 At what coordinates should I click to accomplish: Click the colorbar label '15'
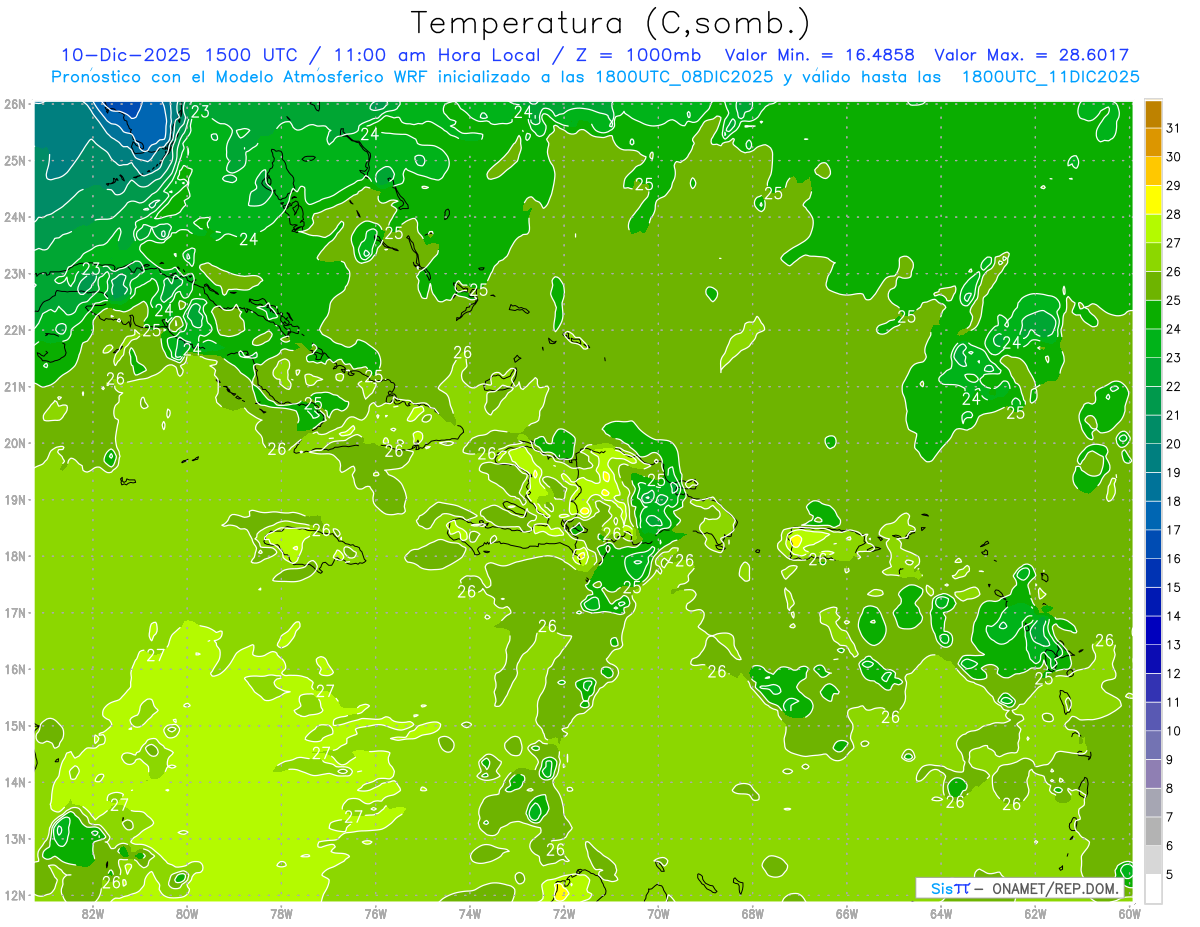click(1174, 587)
